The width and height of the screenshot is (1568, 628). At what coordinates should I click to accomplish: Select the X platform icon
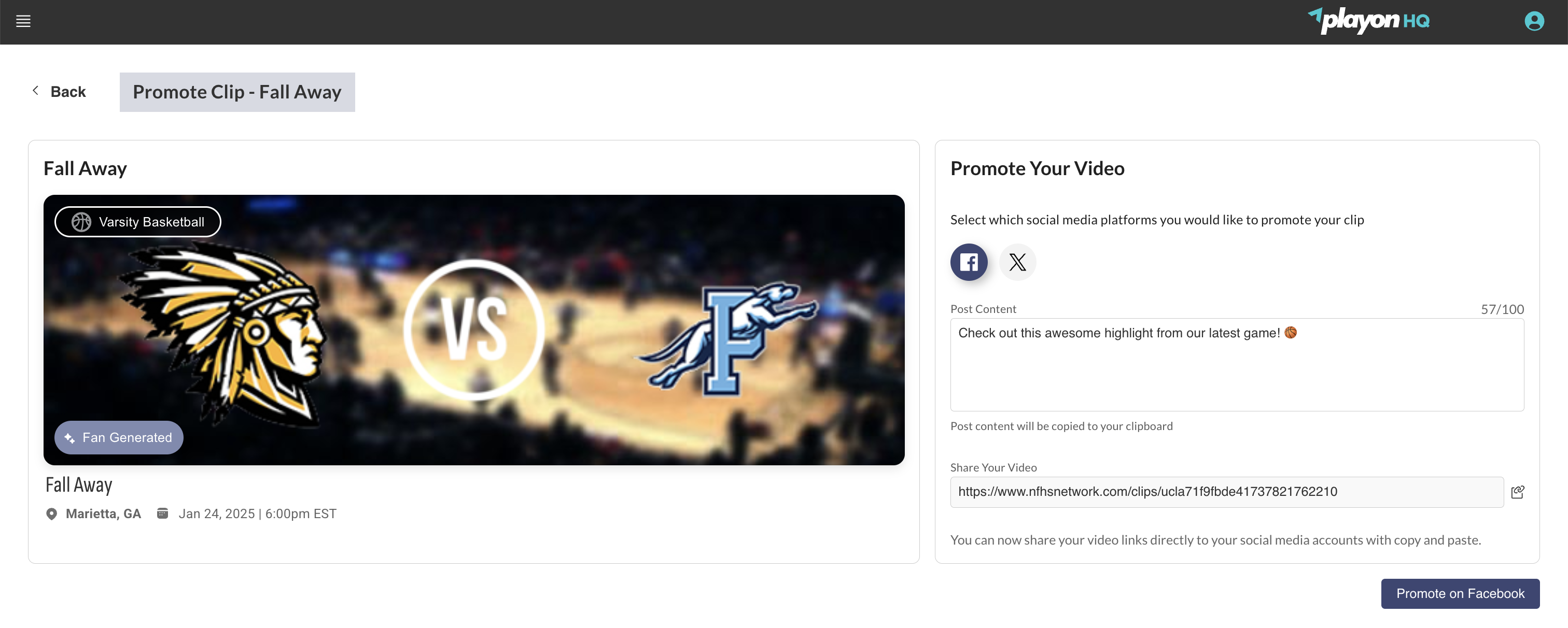point(1017,262)
